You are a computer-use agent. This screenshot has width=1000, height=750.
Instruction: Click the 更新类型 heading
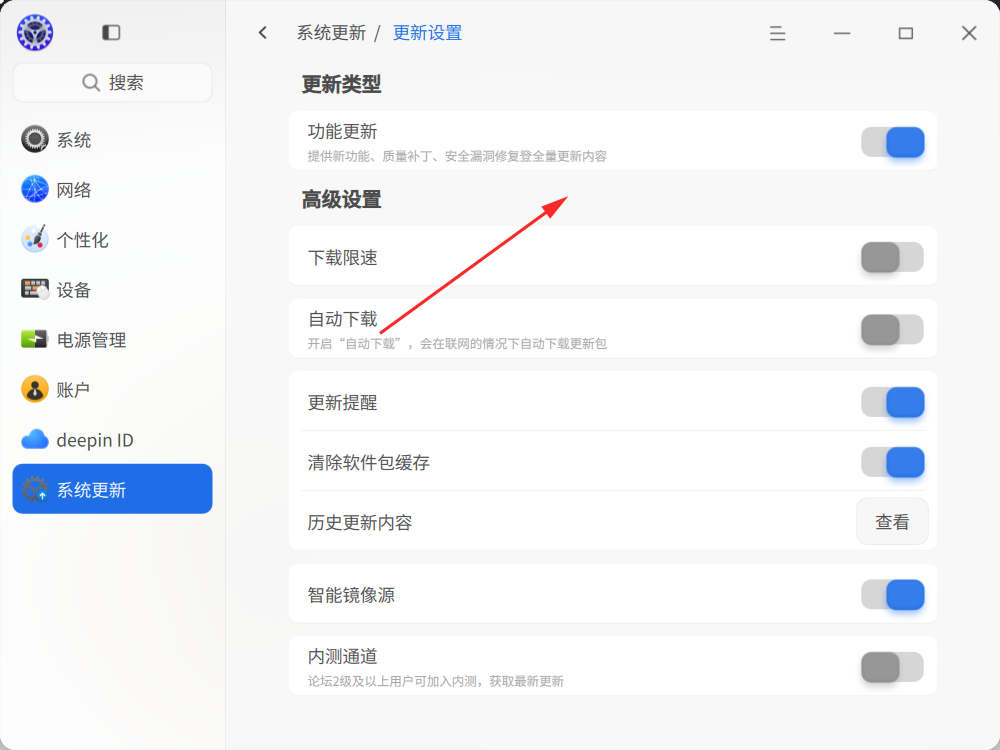[x=341, y=84]
